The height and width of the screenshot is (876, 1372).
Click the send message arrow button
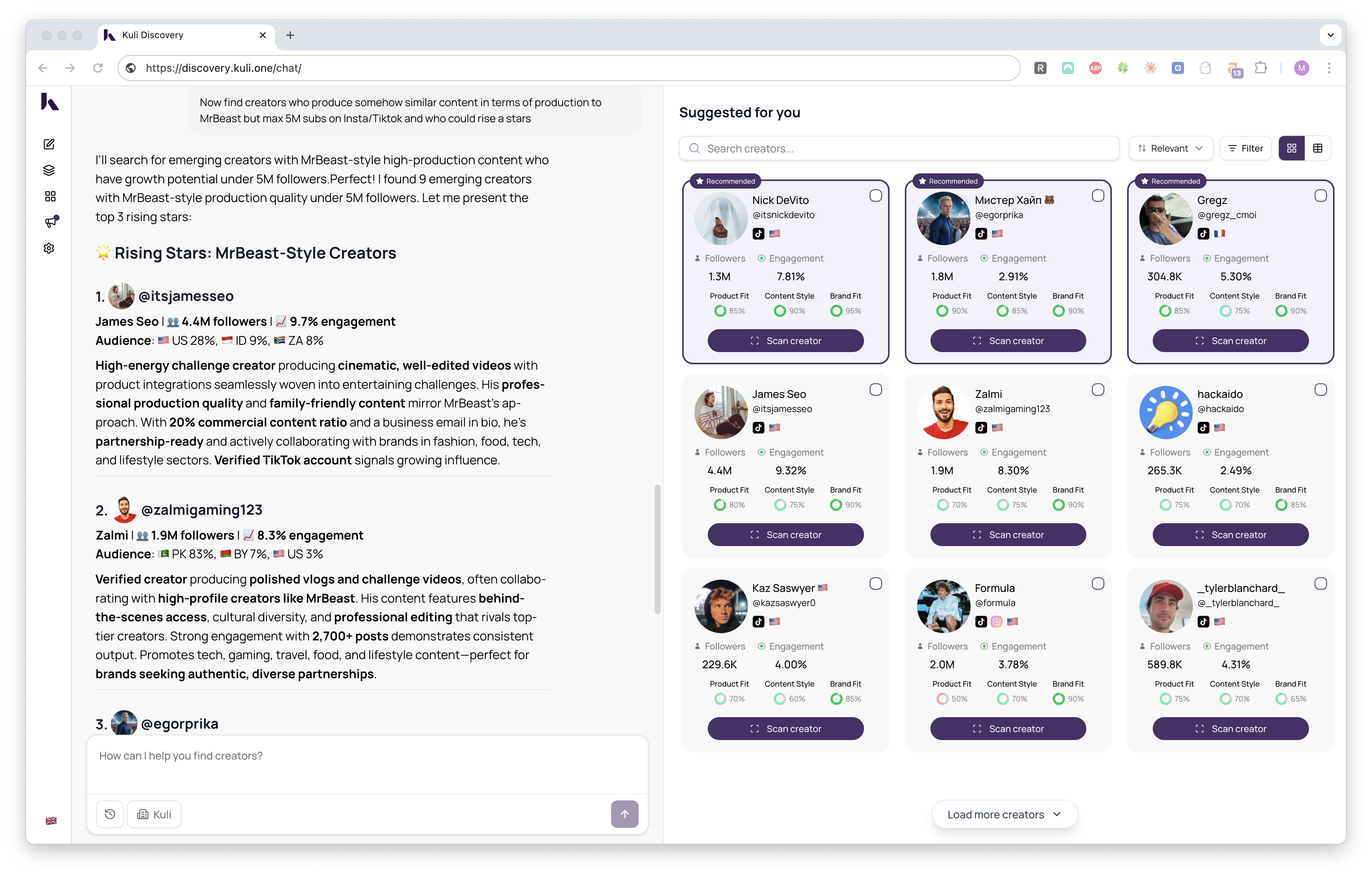[x=625, y=814]
